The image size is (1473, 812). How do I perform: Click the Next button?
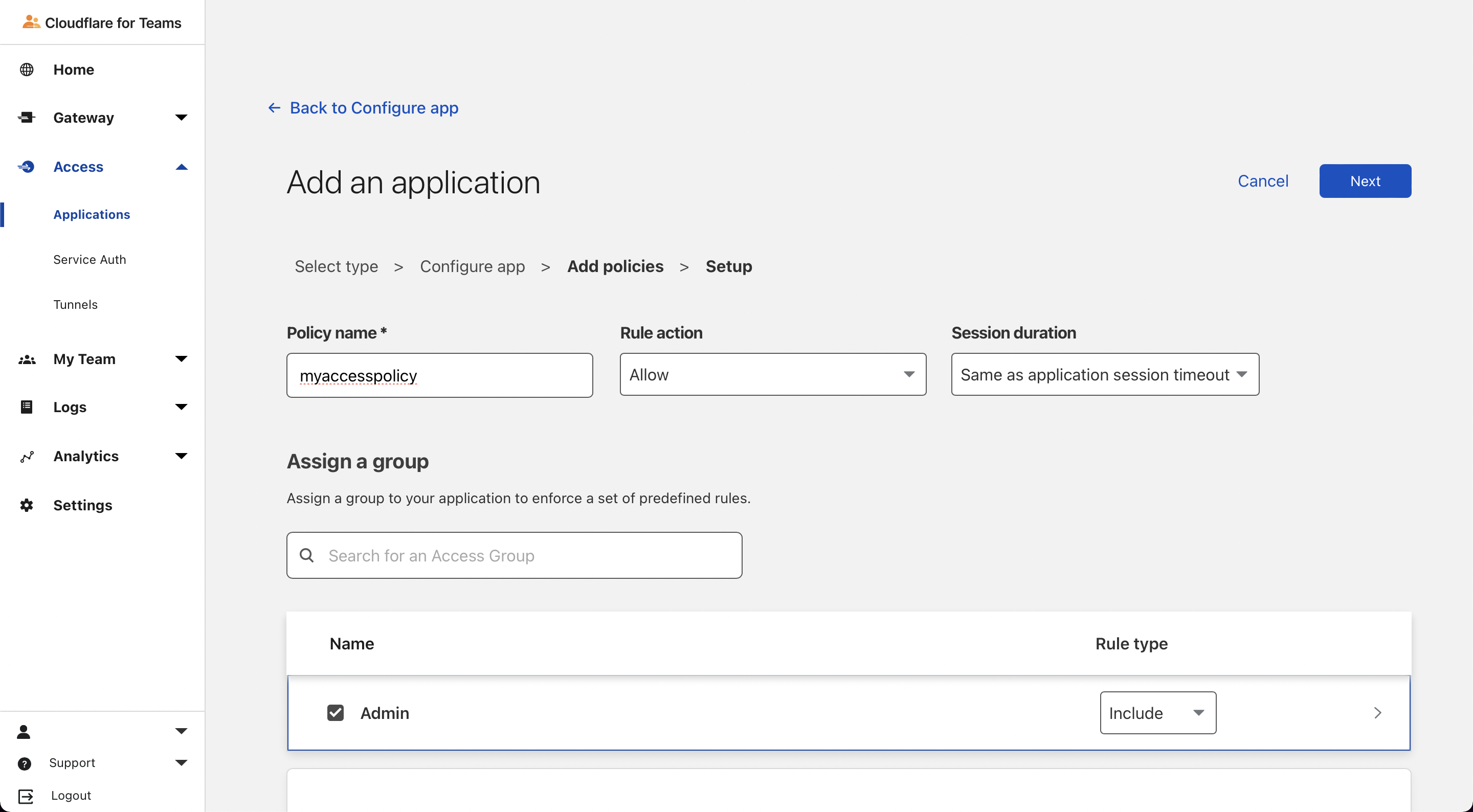pyautogui.click(x=1365, y=182)
